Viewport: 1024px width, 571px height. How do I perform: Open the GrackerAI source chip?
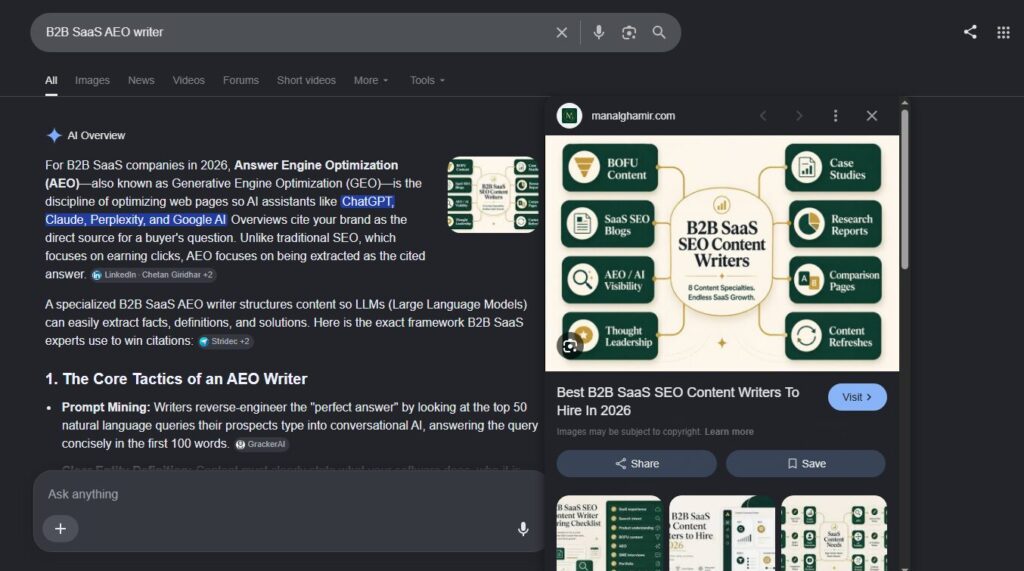tap(261, 444)
